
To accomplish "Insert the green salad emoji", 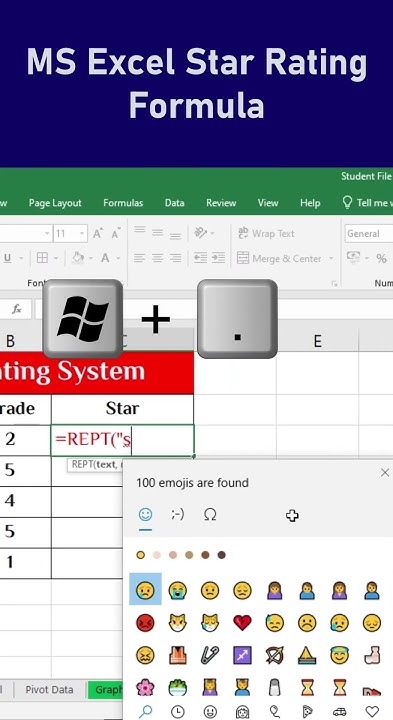I will [178, 687].
